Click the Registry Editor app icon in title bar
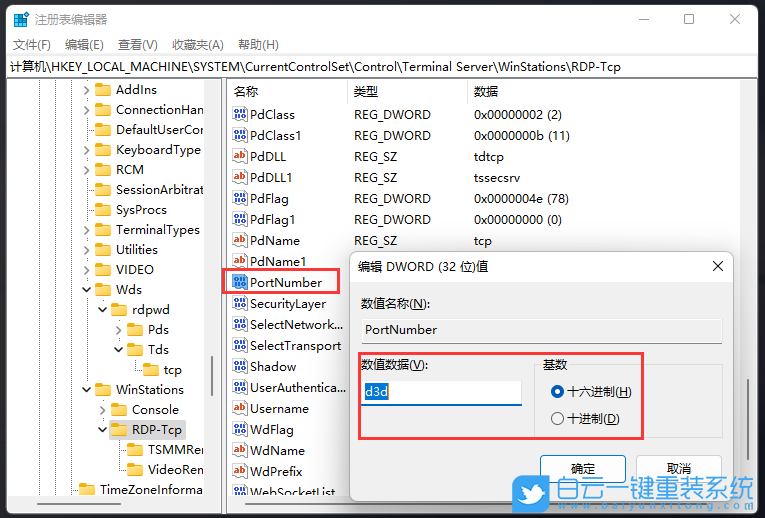765x518 pixels. 21,20
